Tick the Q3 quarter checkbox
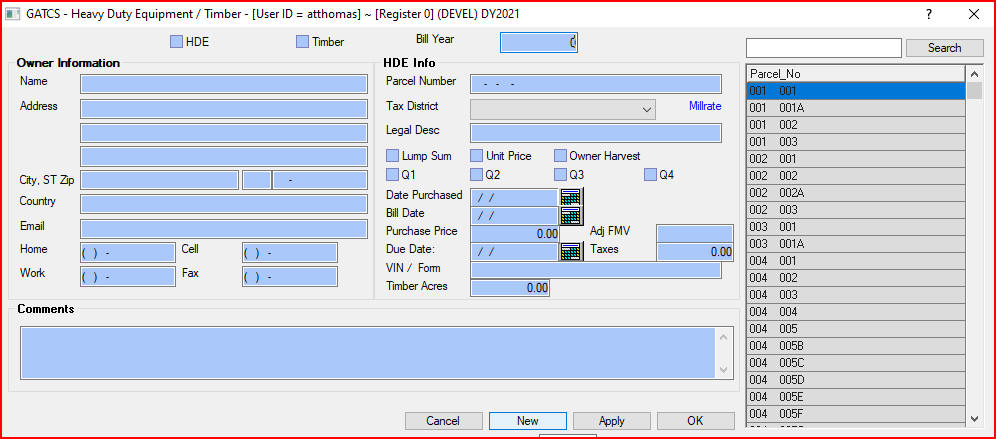The width and height of the screenshot is (996, 439). [x=560, y=175]
